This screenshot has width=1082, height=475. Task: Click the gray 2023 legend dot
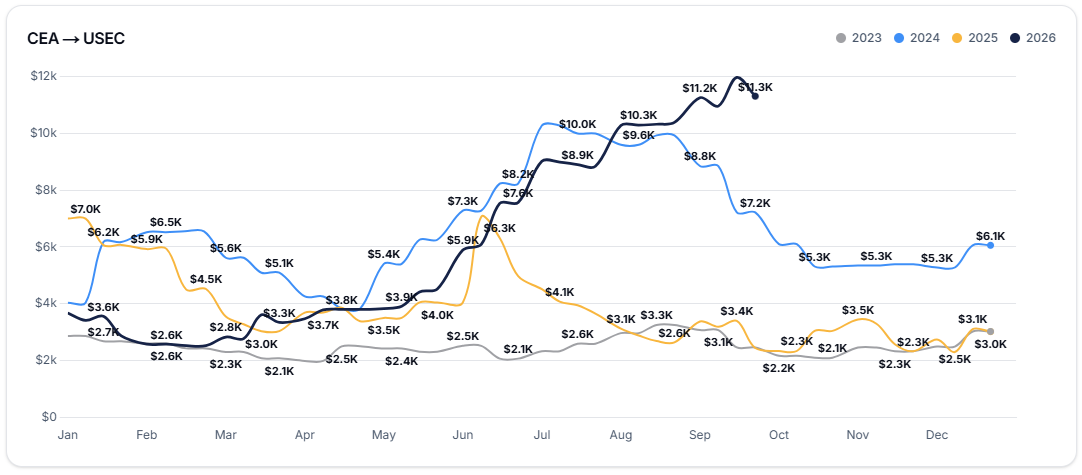click(840, 38)
